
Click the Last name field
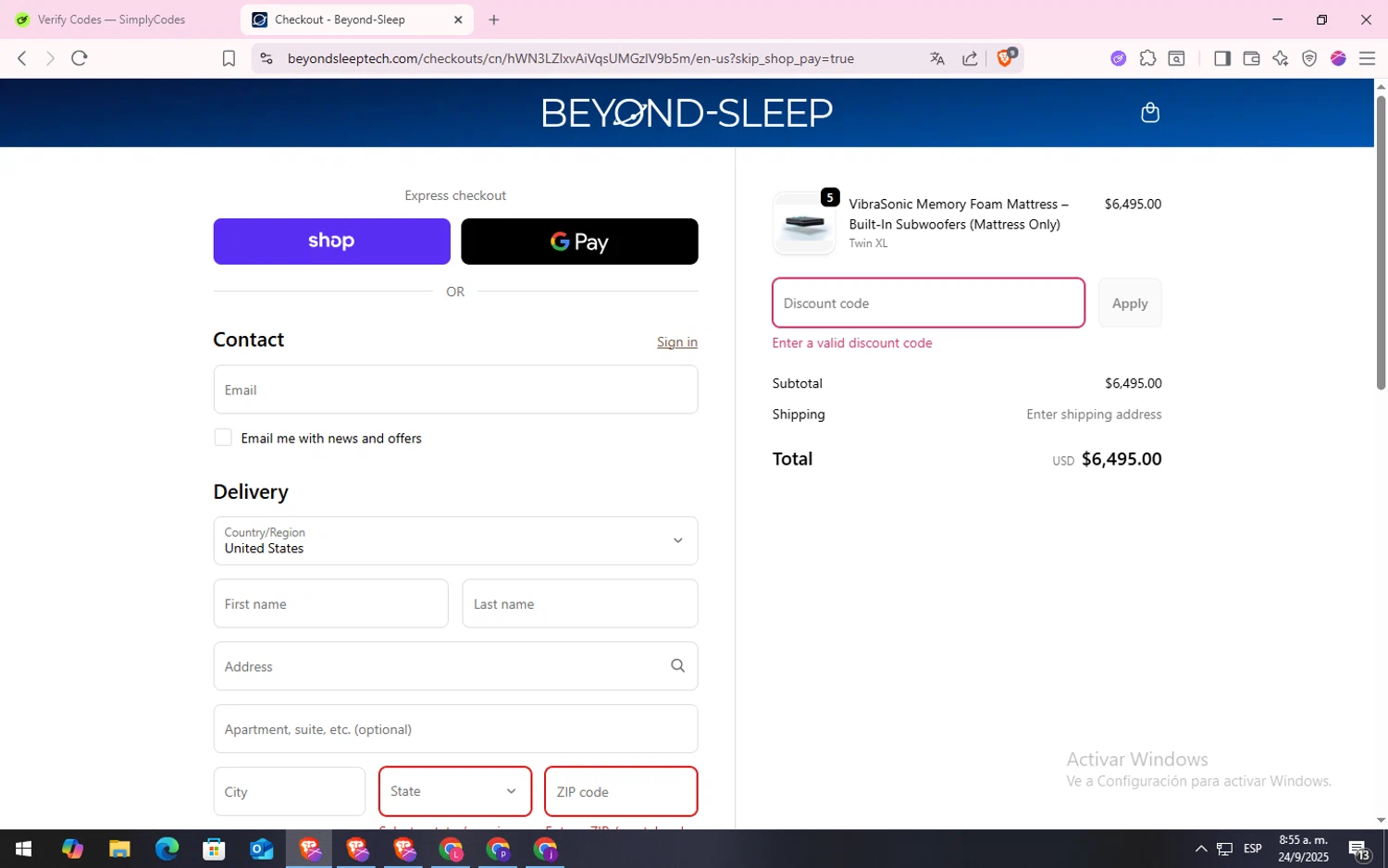[x=580, y=603]
